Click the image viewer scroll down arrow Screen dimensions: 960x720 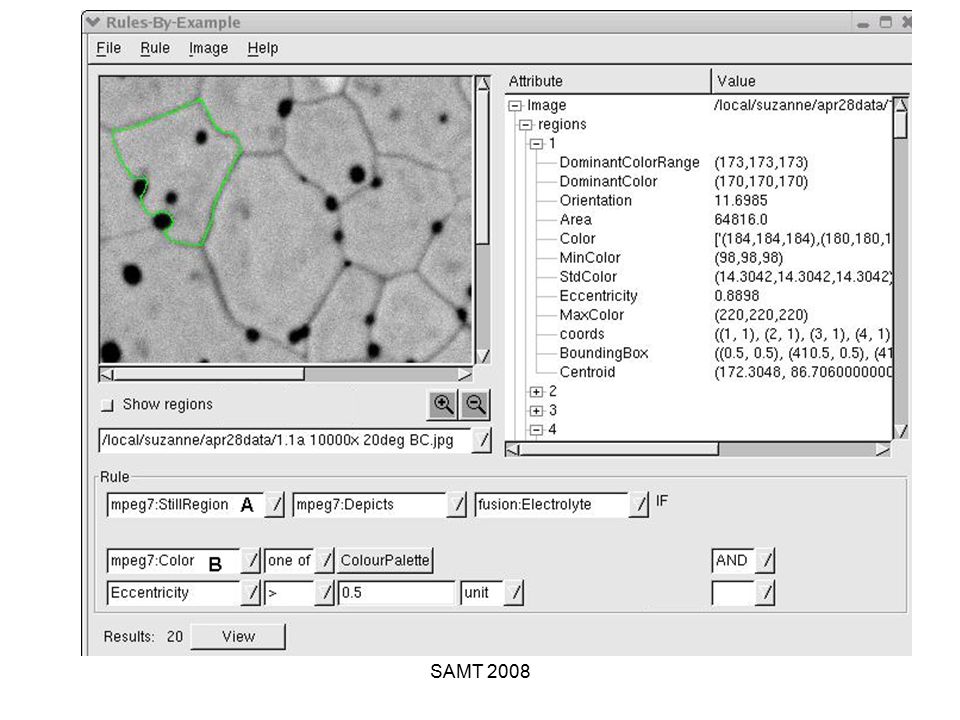[482, 356]
